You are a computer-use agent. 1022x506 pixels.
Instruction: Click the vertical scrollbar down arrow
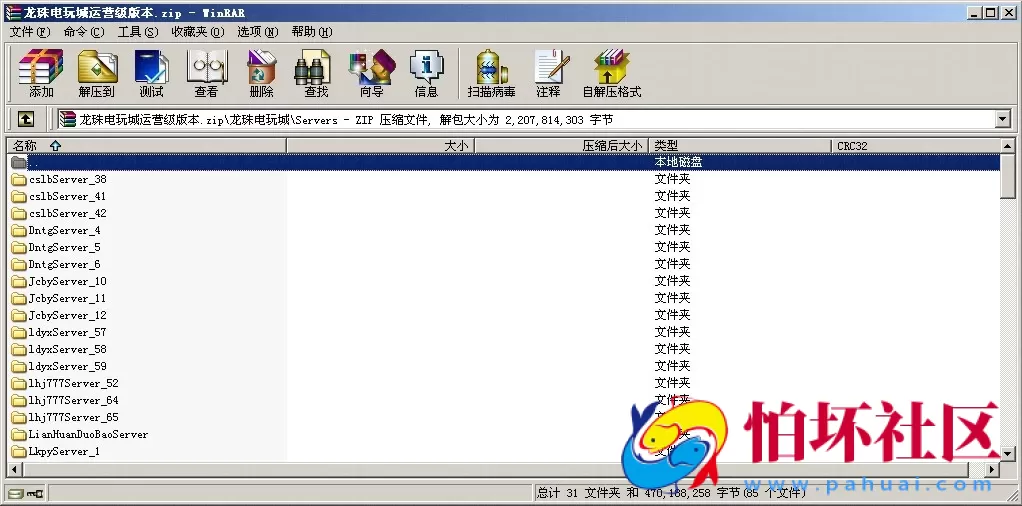(1008, 453)
